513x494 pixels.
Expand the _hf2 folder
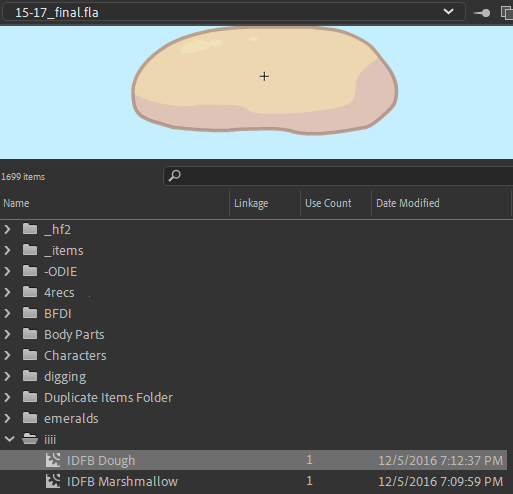[x=7, y=229]
